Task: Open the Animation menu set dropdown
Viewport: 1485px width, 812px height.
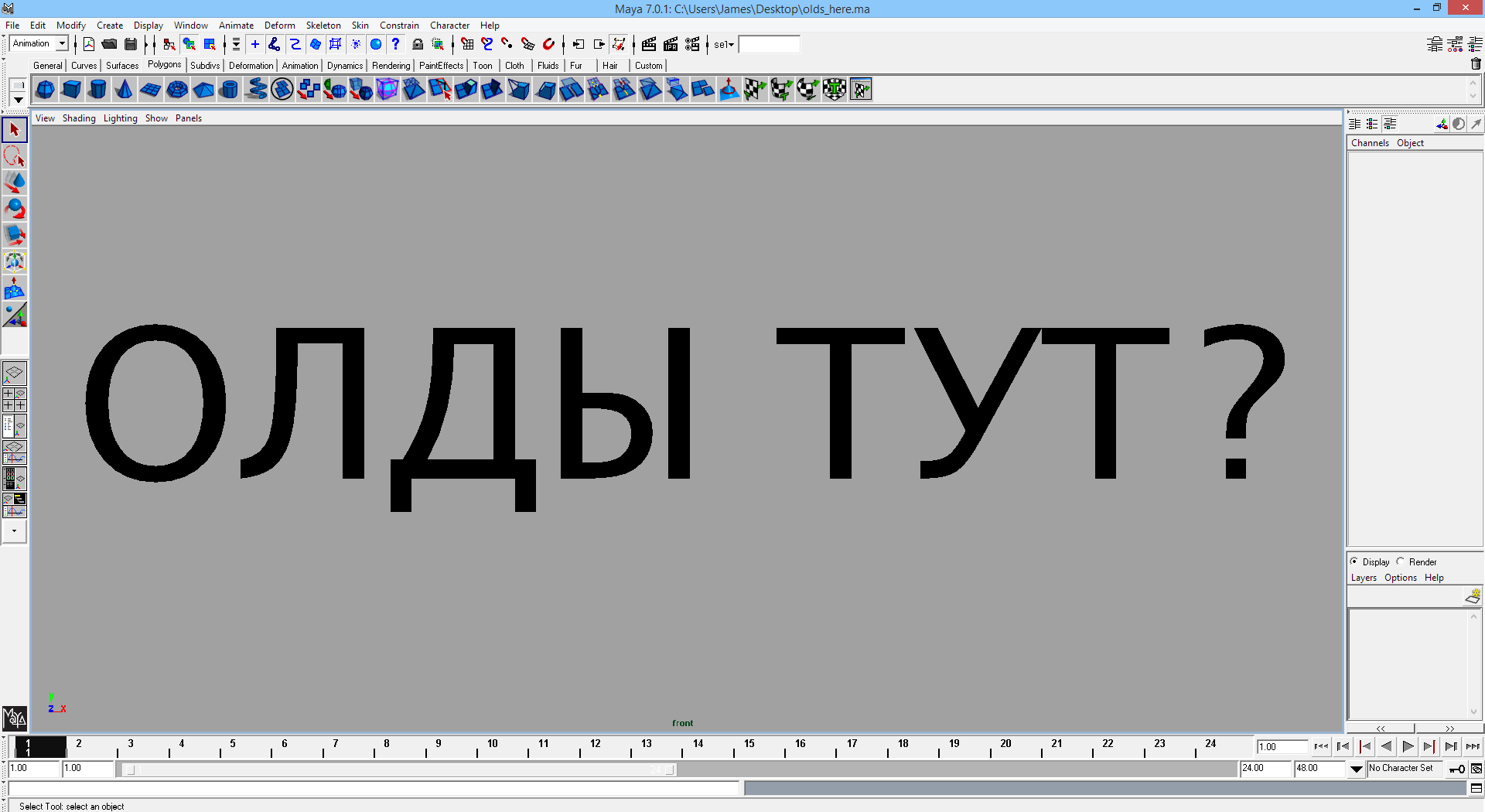Action: (x=62, y=44)
